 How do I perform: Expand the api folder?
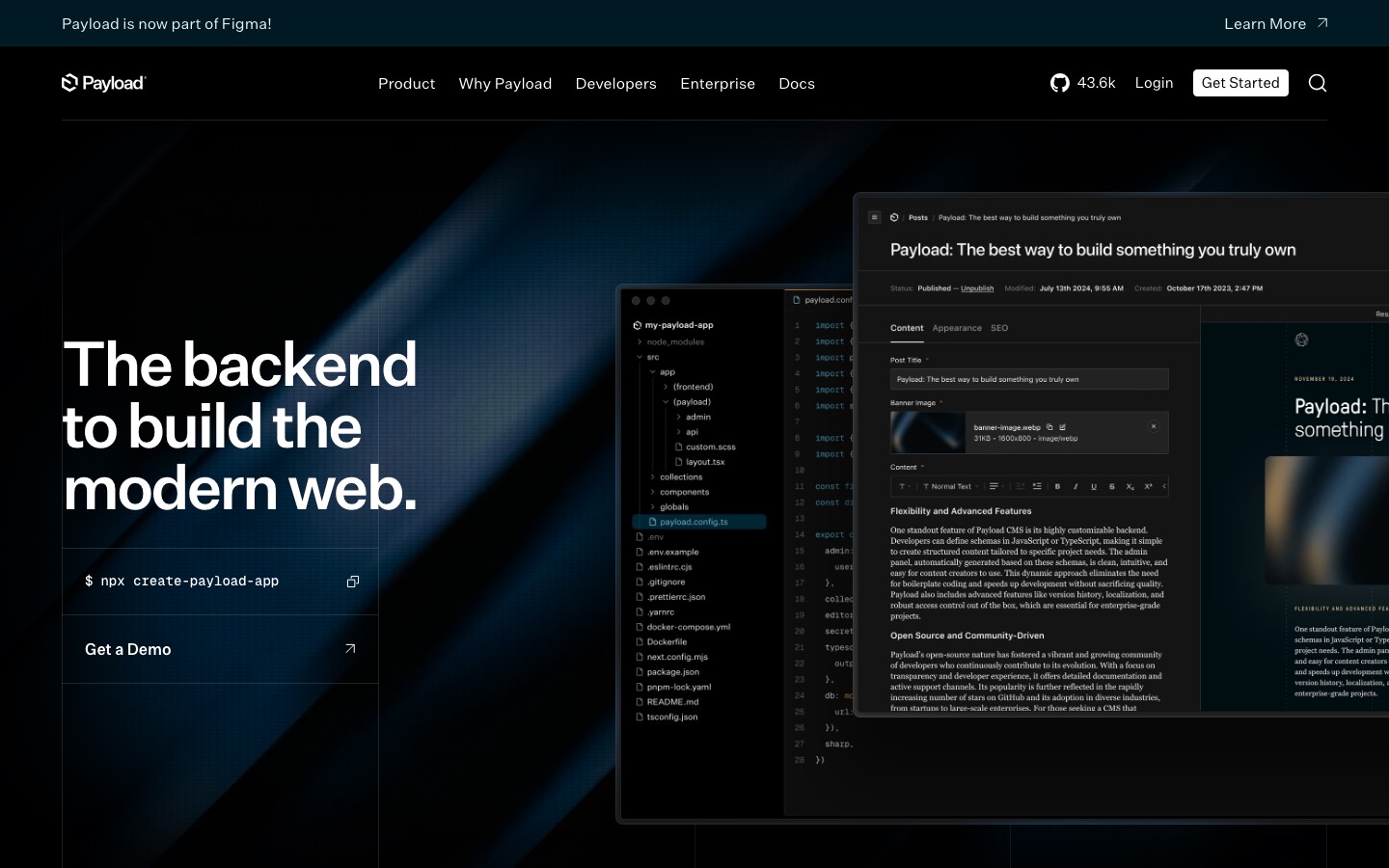(x=687, y=432)
